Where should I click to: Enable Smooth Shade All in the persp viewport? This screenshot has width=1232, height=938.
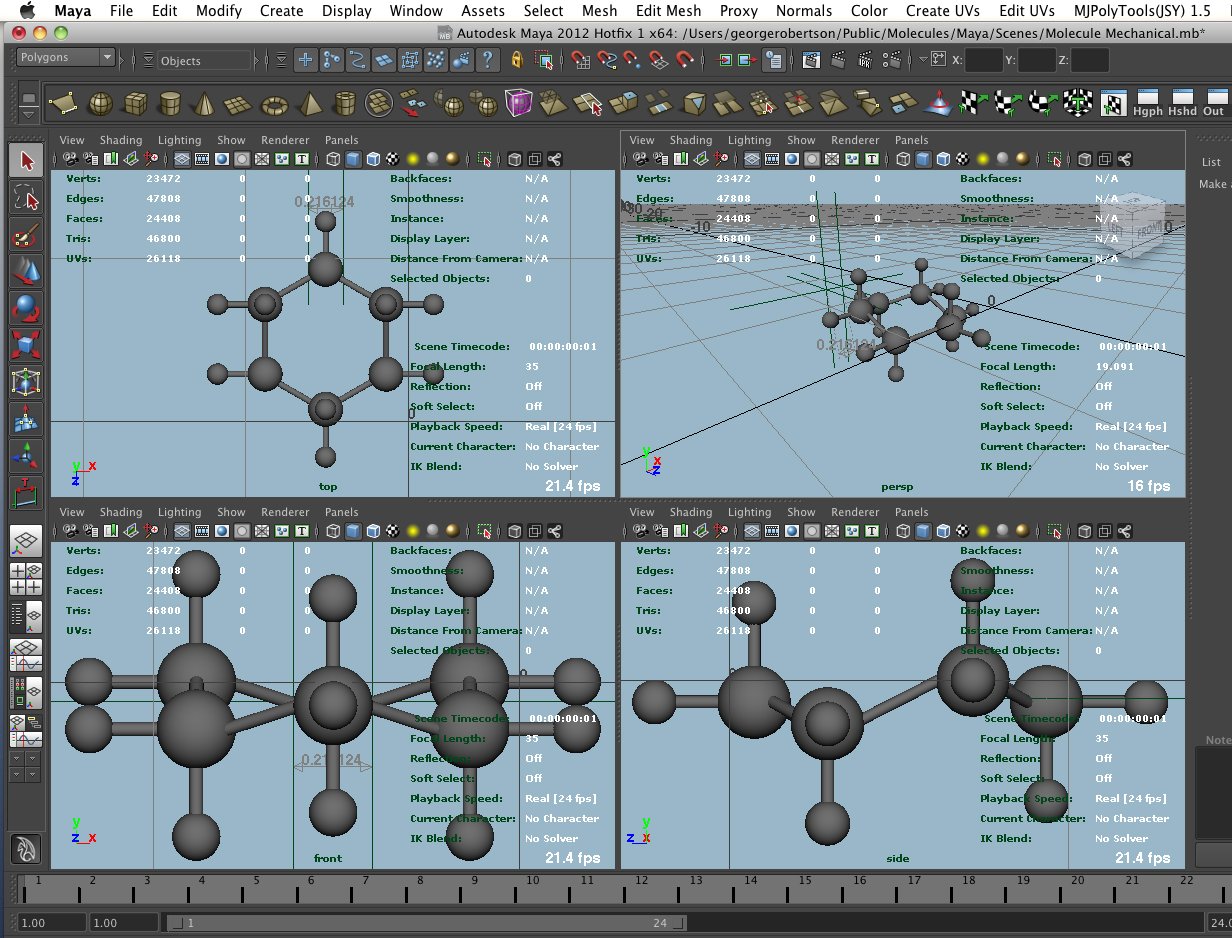click(925, 159)
